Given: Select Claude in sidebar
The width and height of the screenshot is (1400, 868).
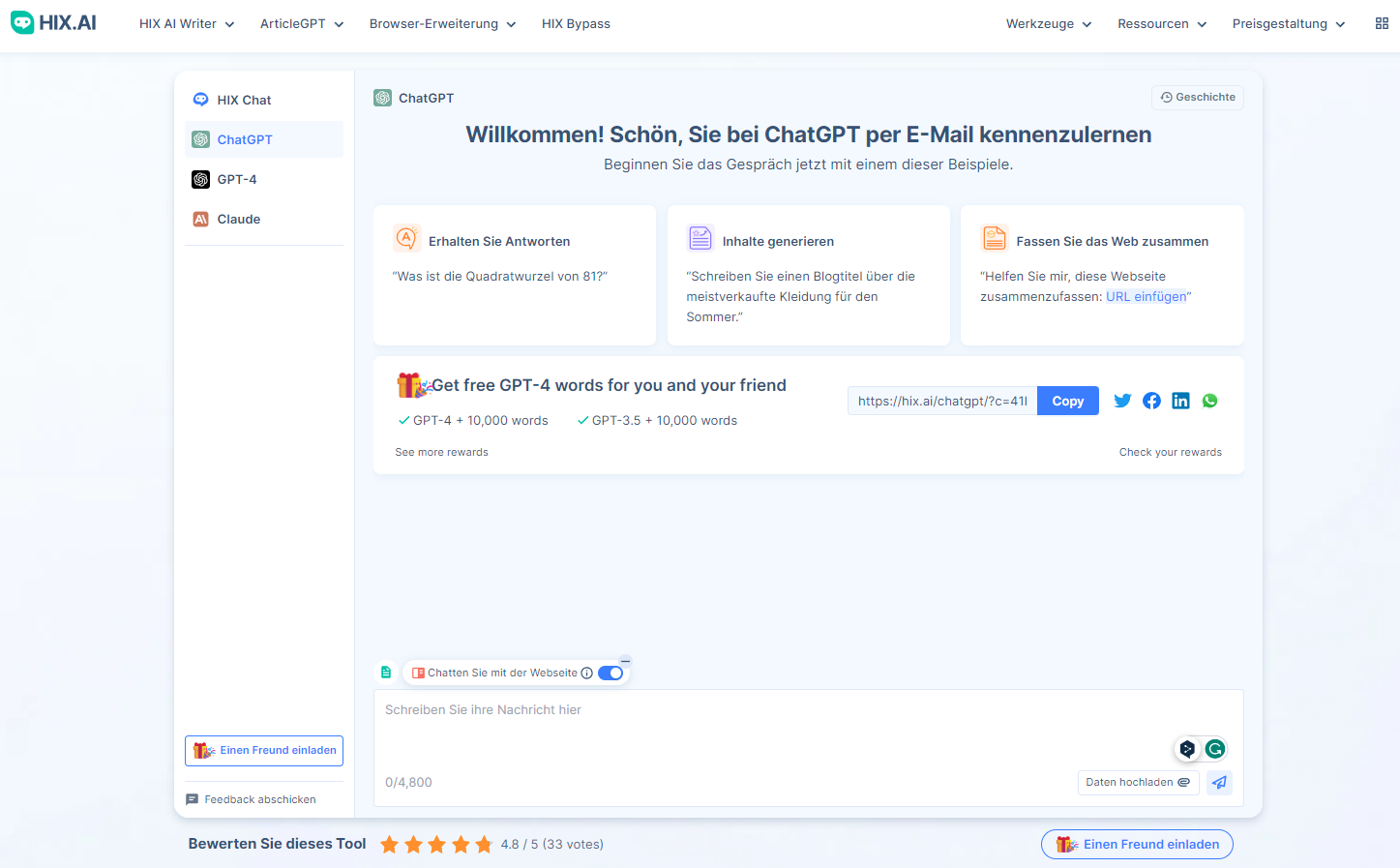Looking at the screenshot, I should click(x=264, y=219).
